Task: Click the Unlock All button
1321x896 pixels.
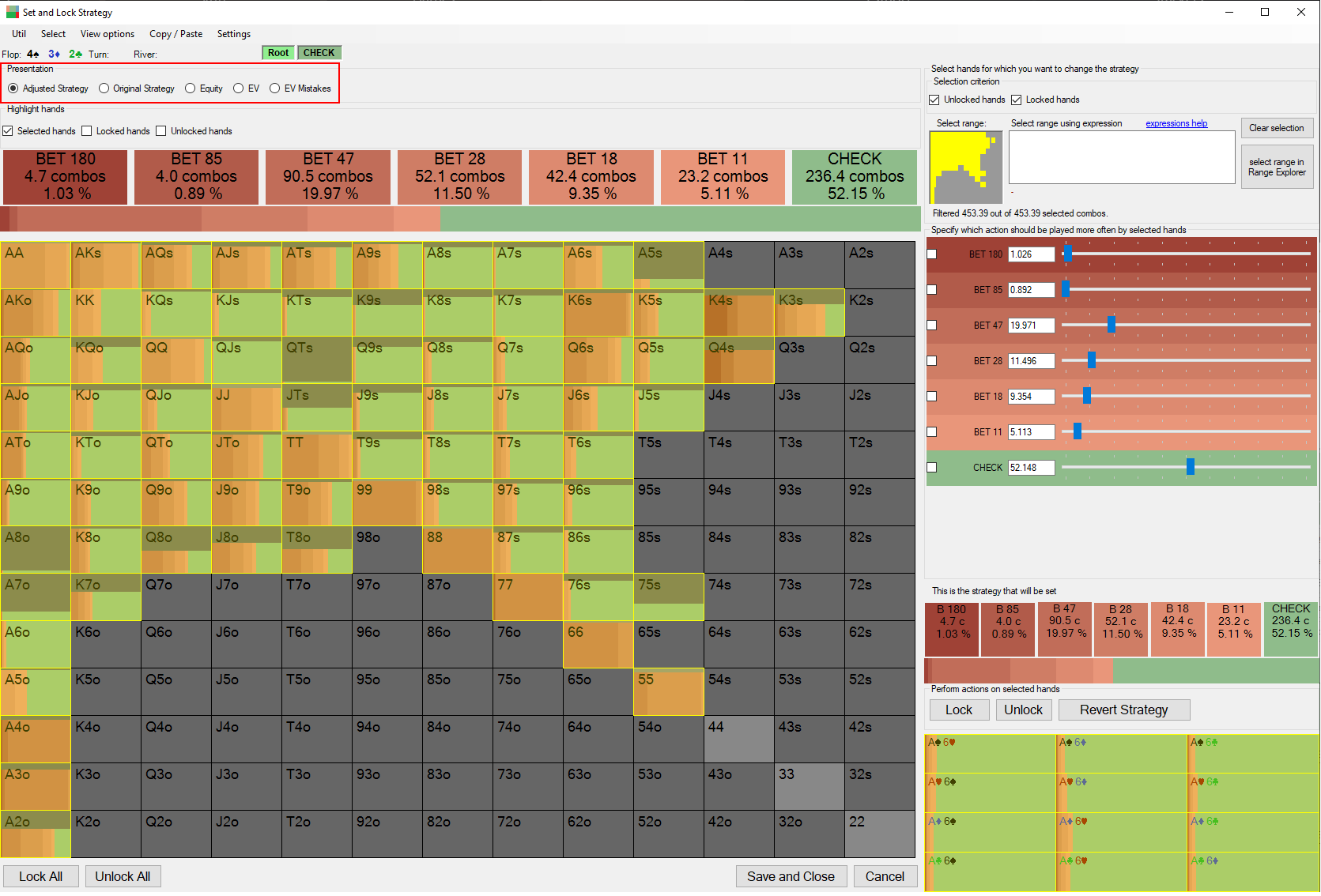Action: tap(123, 876)
